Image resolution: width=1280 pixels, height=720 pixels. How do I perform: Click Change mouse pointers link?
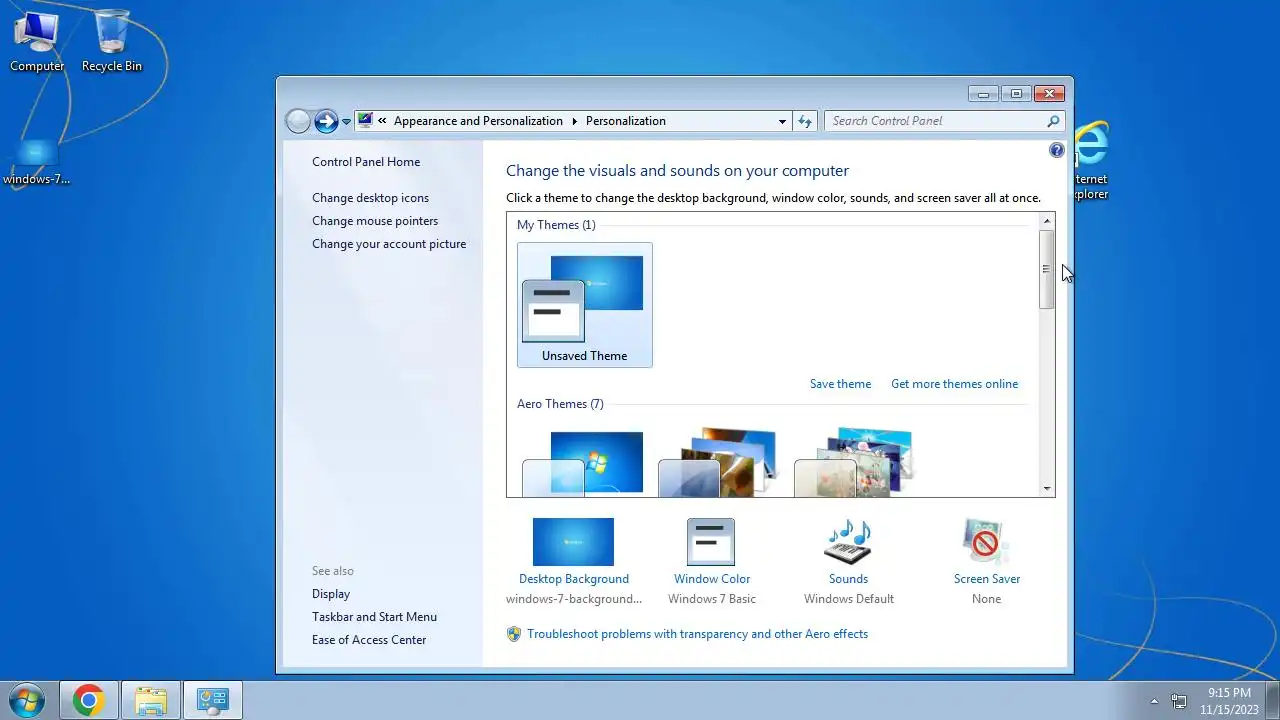pos(375,221)
